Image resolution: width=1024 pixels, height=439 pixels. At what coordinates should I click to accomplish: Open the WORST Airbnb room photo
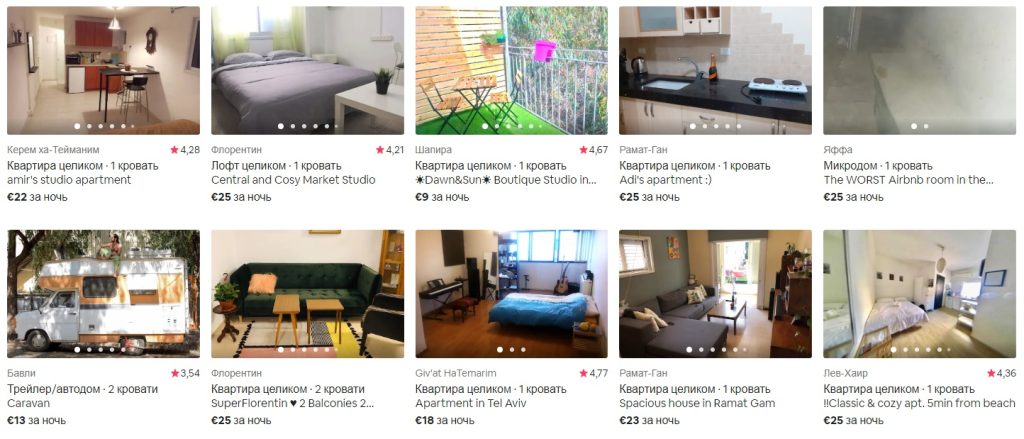click(920, 71)
